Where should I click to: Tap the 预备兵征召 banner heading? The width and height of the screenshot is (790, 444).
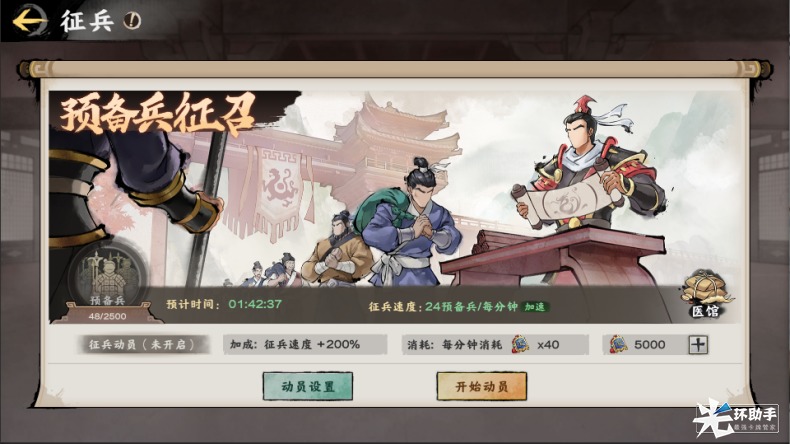tap(157, 116)
